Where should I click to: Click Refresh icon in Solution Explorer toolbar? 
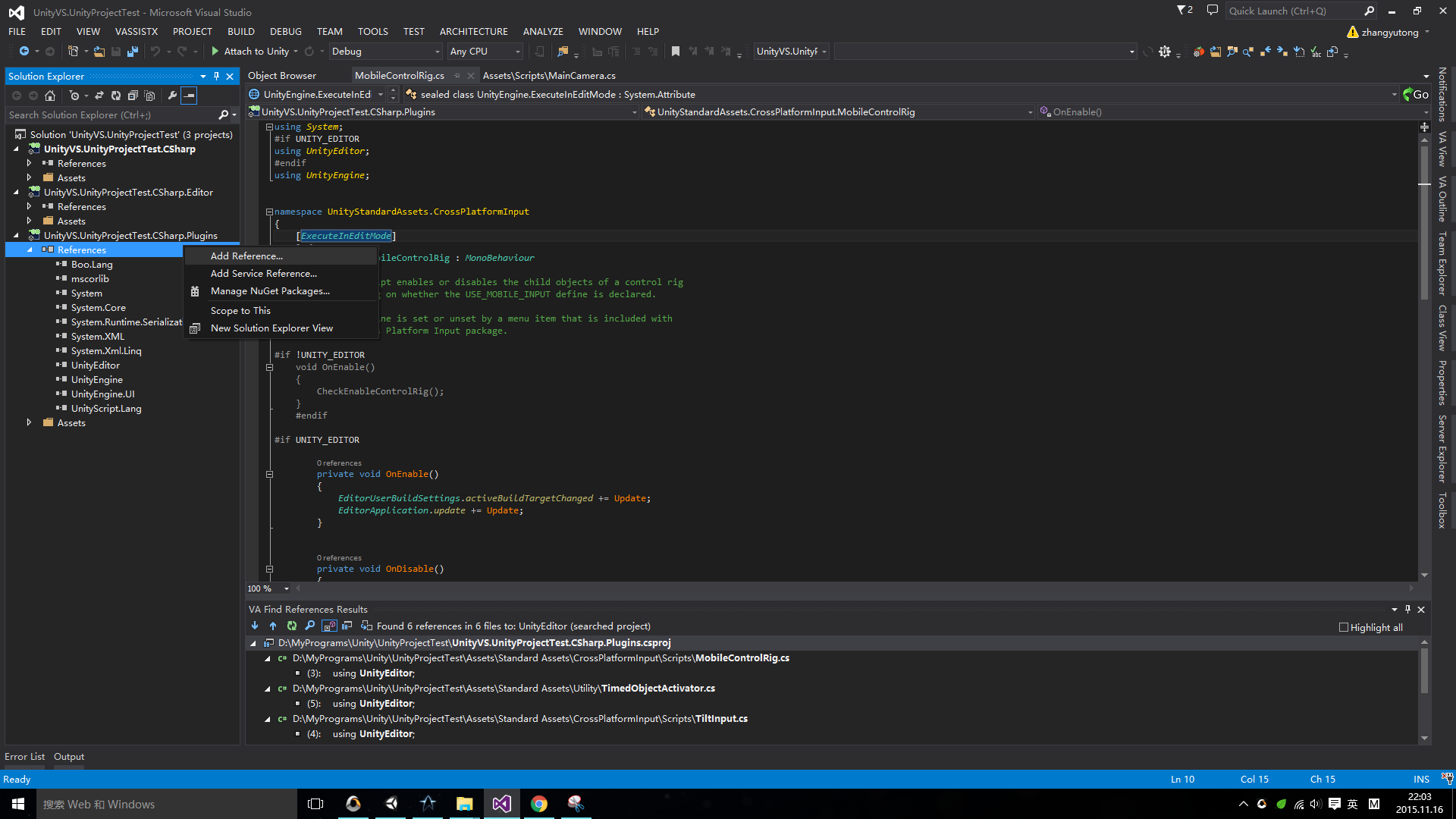coord(116,96)
